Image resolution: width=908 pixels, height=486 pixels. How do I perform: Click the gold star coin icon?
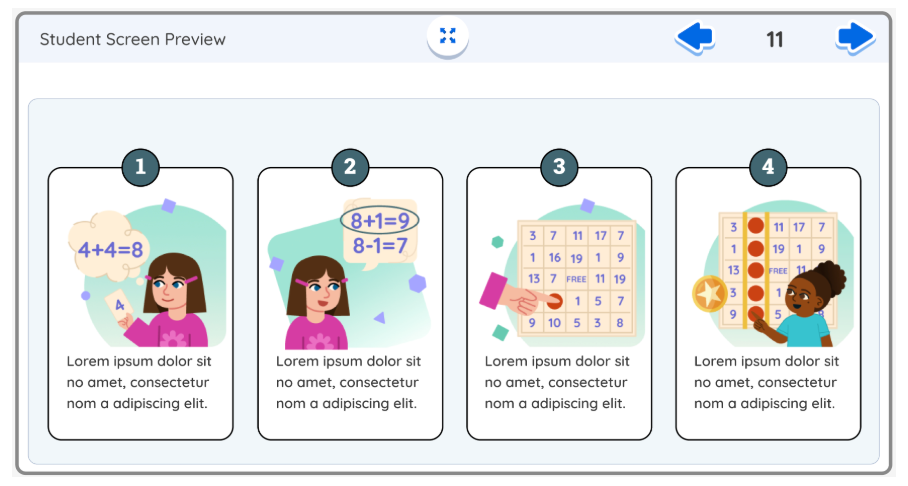click(x=709, y=294)
